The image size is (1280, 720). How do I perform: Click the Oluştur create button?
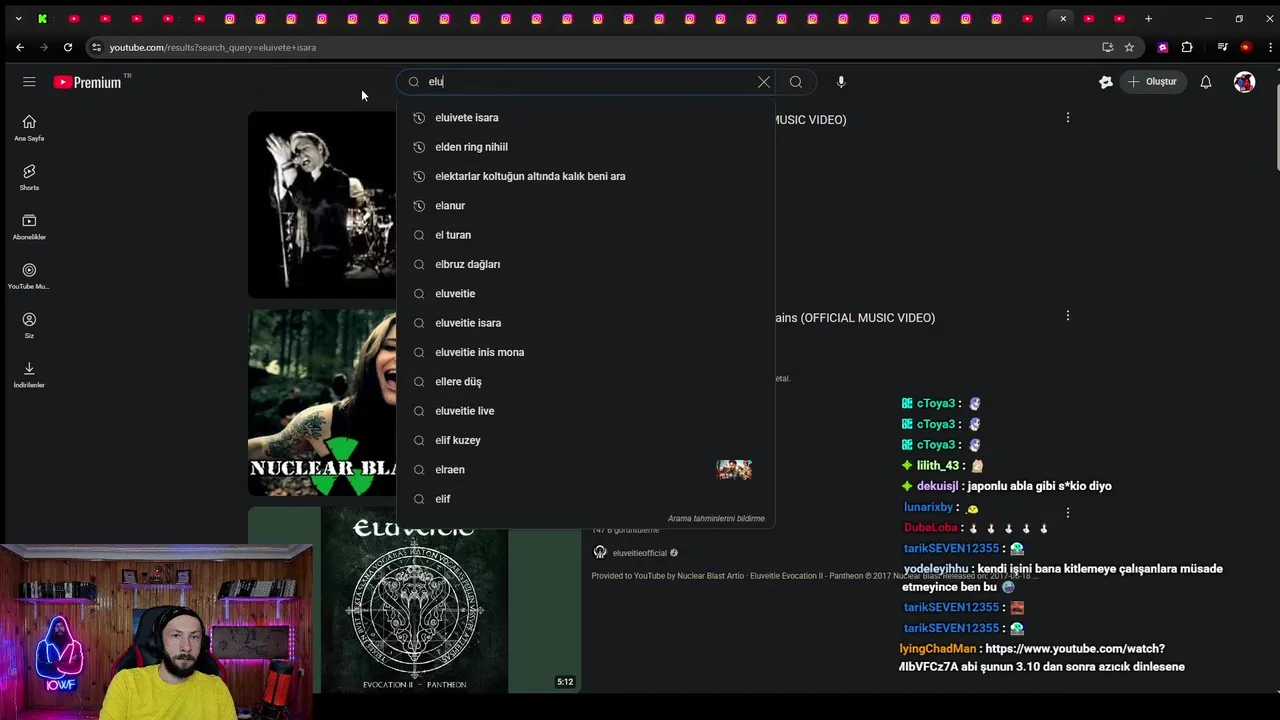[x=1153, y=82]
